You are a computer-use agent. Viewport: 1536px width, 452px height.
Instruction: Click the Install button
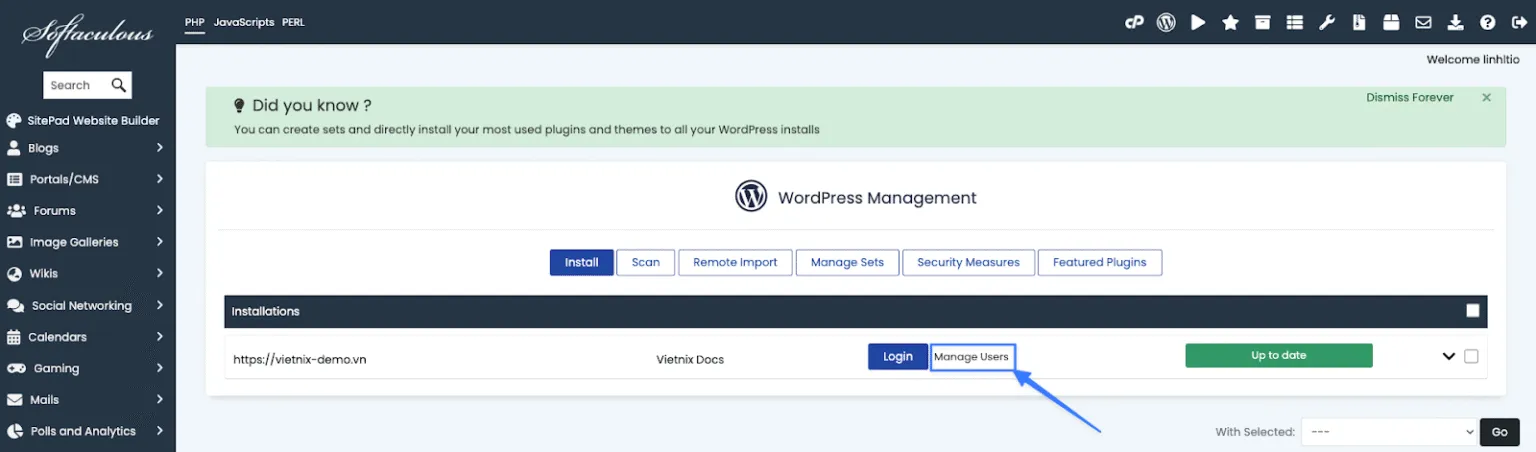click(581, 262)
